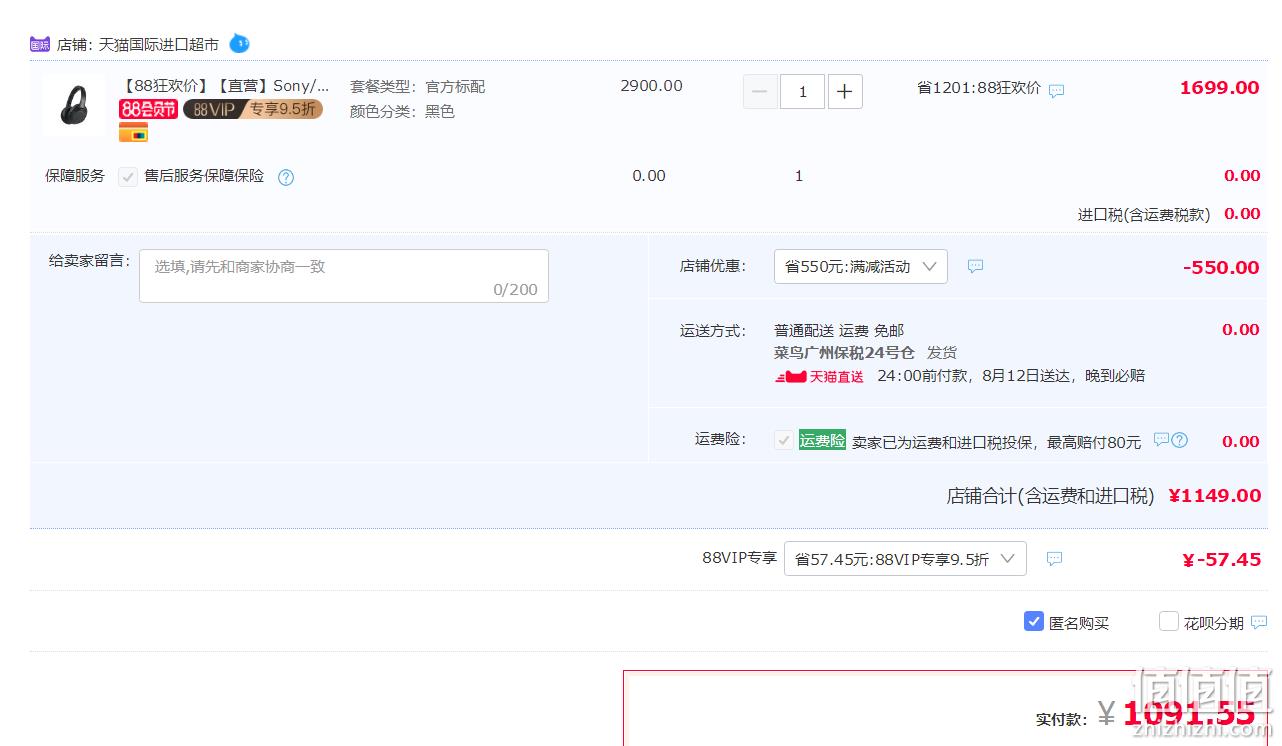Click the -550.00 store discount amount
The image size is (1282, 746).
point(1221,268)
